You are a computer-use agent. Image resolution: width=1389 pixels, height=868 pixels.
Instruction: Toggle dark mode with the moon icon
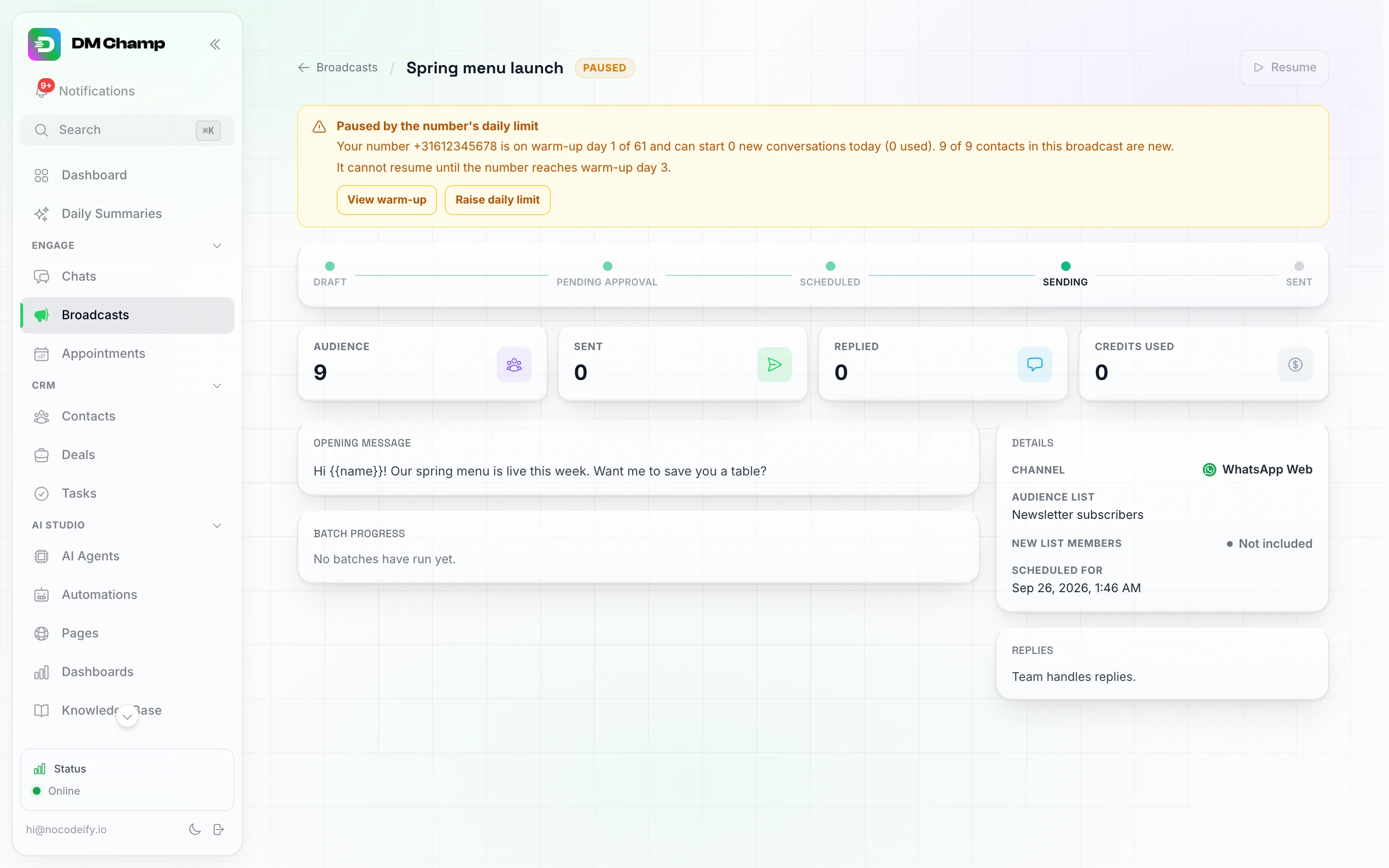(x=195, y=829)
